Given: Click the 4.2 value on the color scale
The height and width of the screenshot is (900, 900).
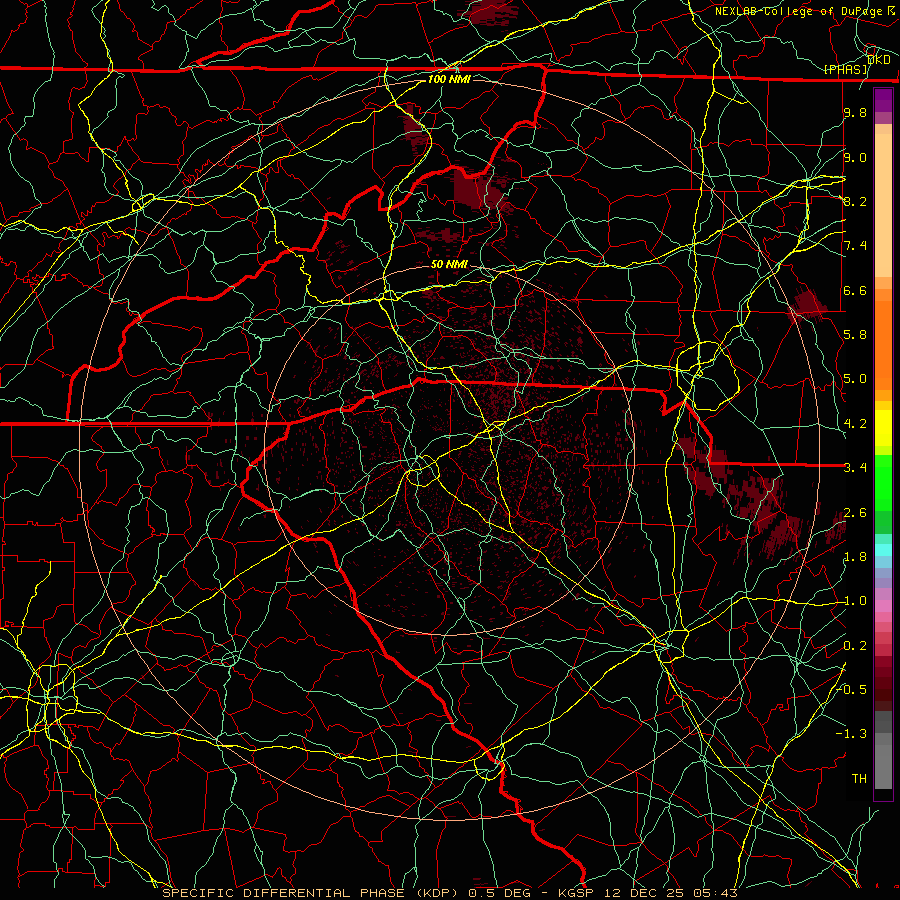Looking at the screenshot, I should (855, 424).
